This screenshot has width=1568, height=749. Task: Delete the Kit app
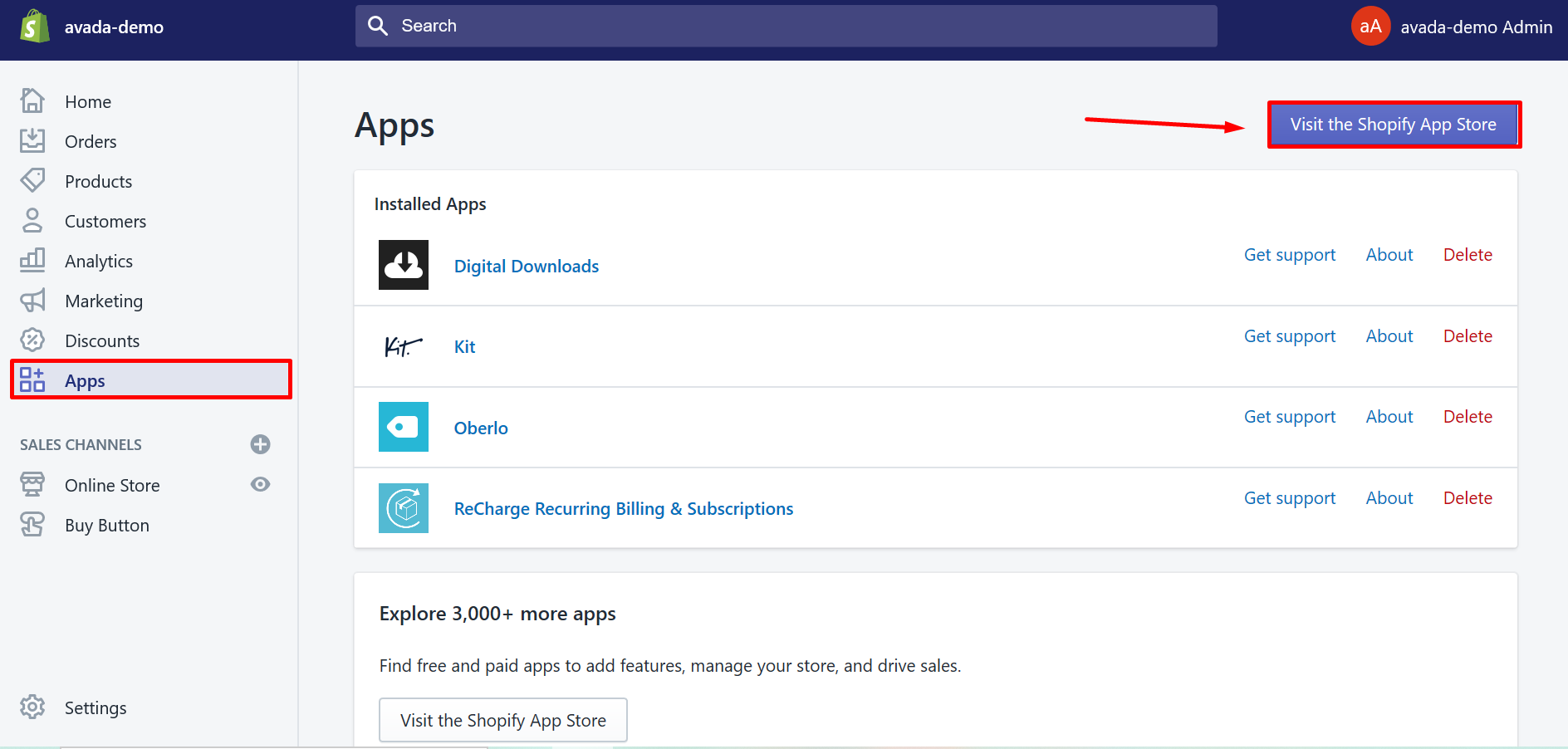tap(1468, 336)
